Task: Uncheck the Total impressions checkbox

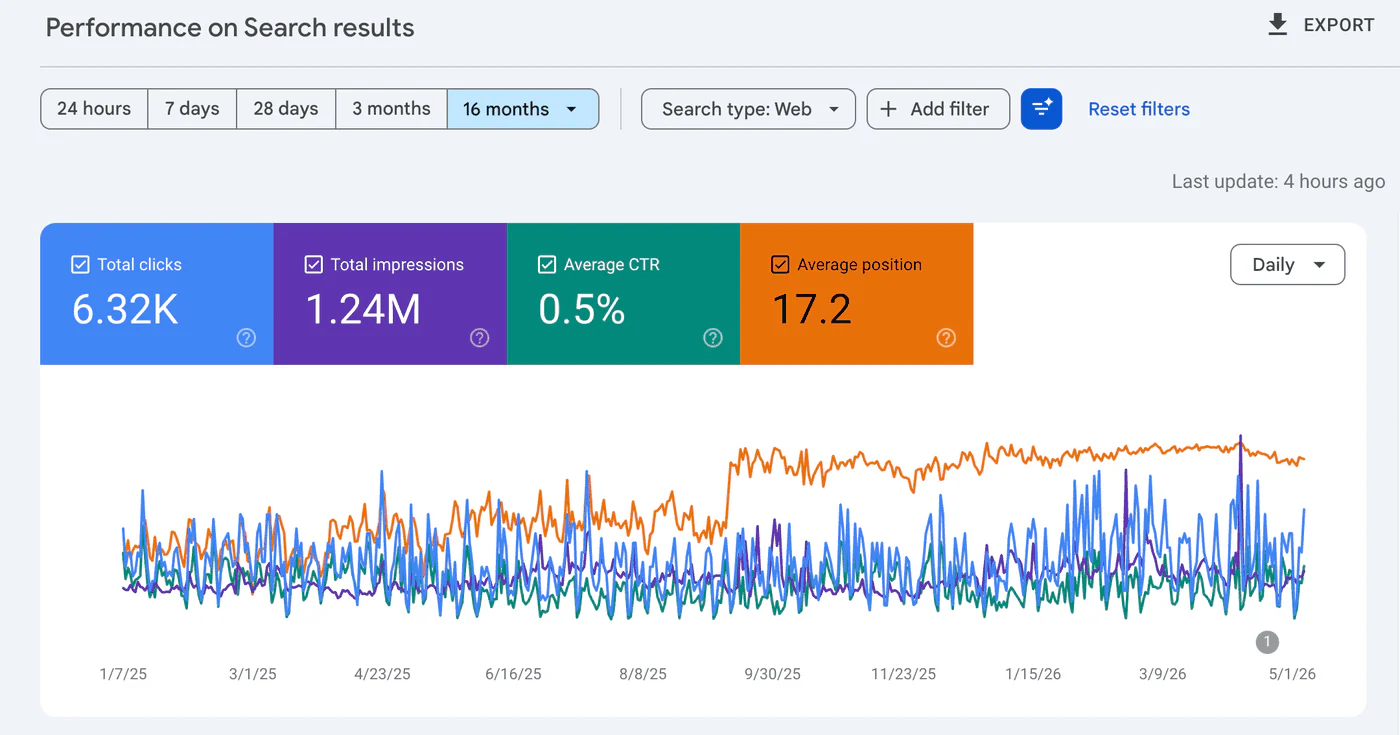Action: click(313, 264)
